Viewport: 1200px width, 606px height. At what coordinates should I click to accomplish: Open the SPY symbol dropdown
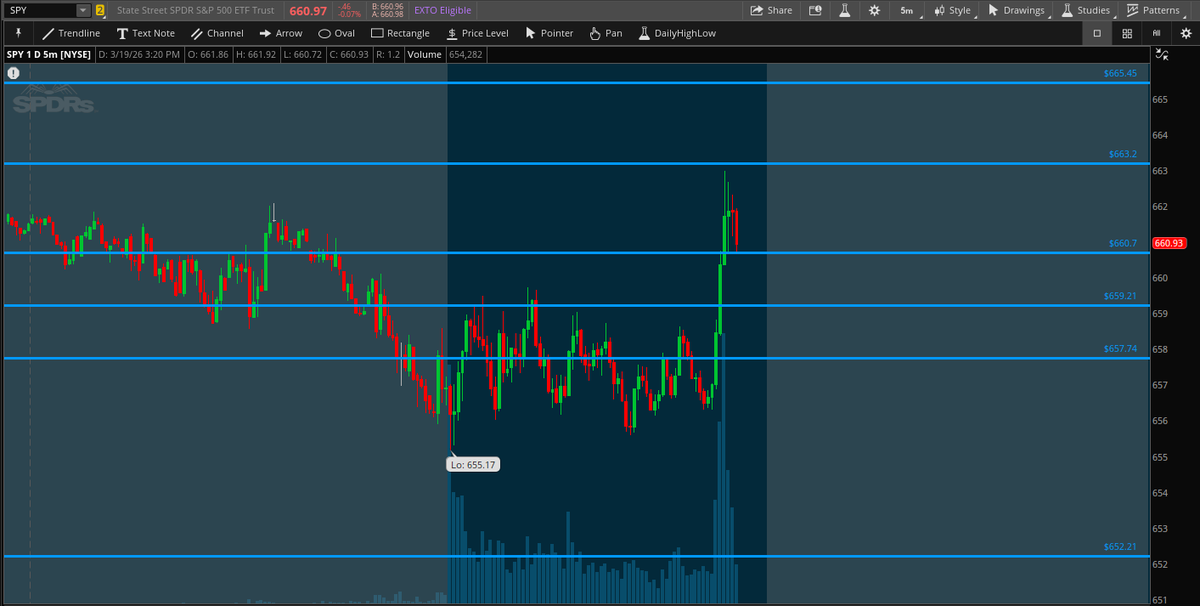84,10
